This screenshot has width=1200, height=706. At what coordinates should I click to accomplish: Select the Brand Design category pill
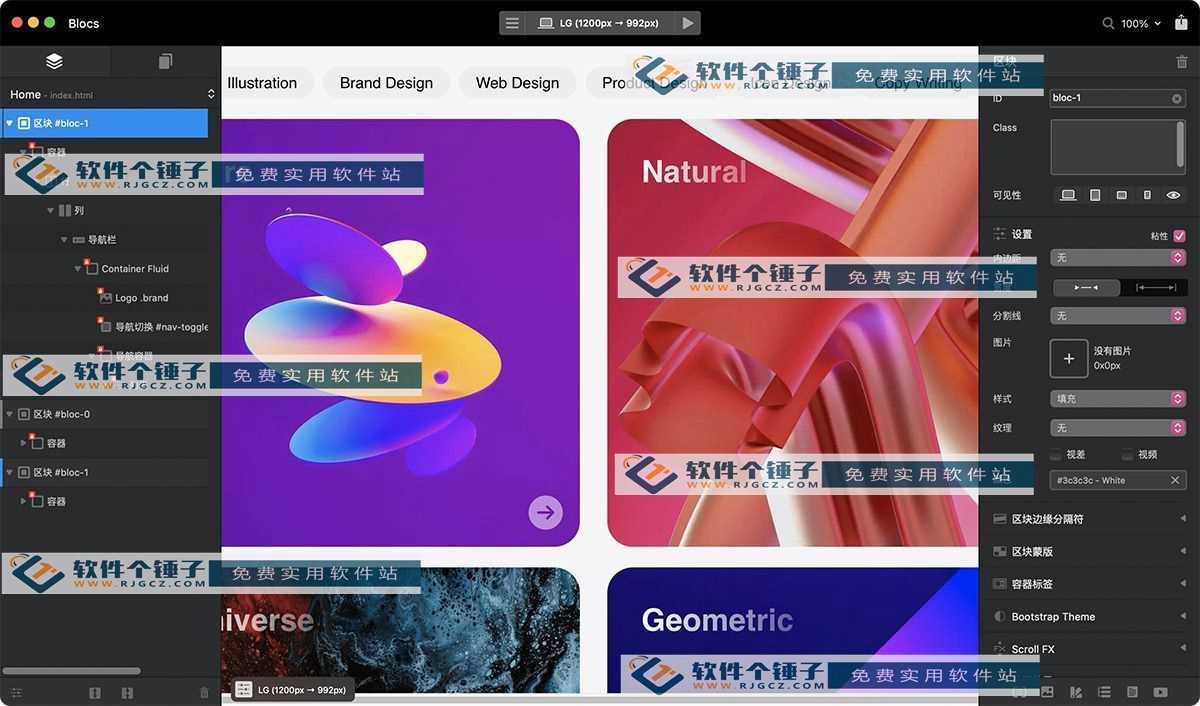point(386,83)
